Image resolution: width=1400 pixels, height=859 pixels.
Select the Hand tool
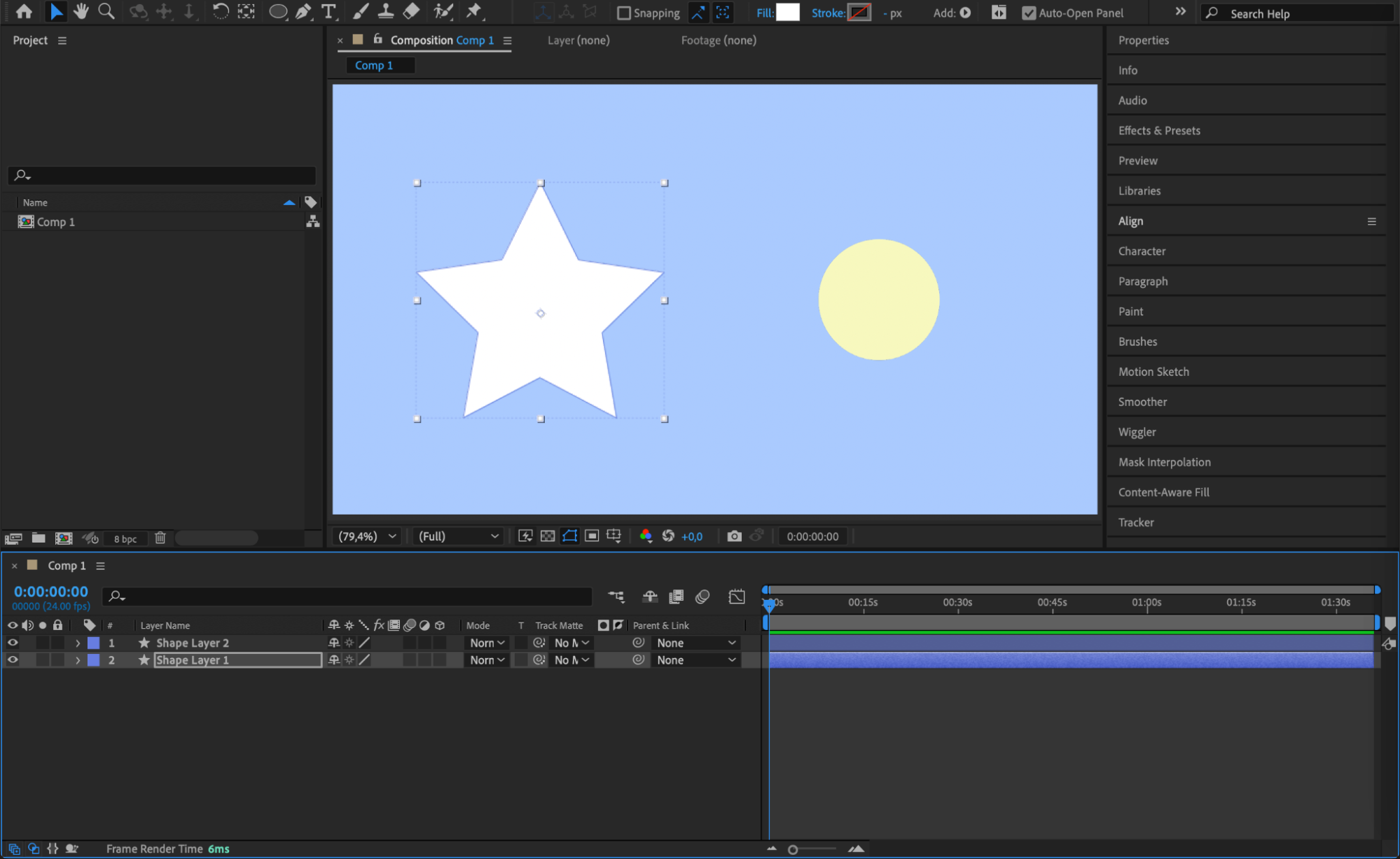click(81, 11)
